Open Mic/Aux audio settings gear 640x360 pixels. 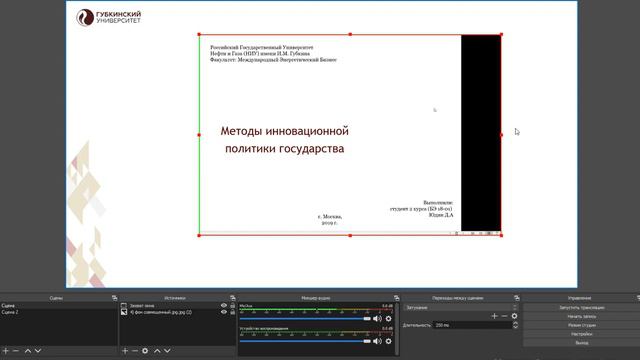[x=389, y=318]
